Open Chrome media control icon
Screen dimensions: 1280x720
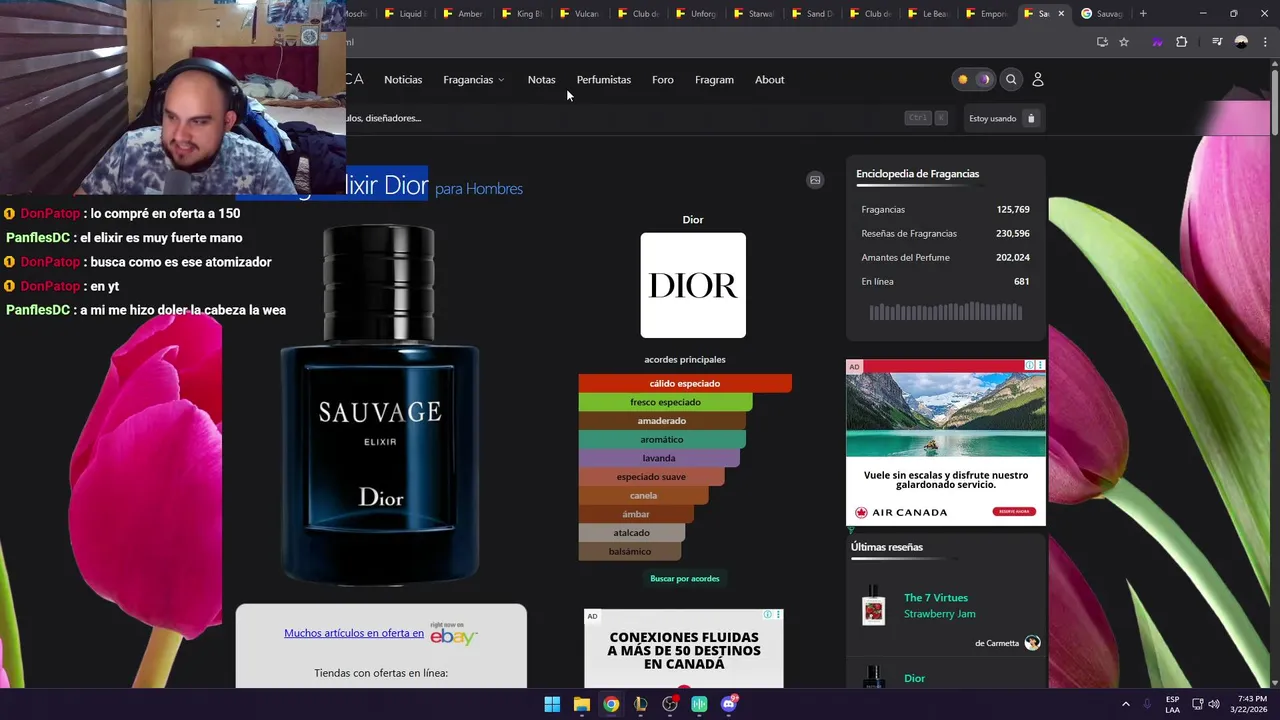pyautogui.click(x=1217, y=42)
